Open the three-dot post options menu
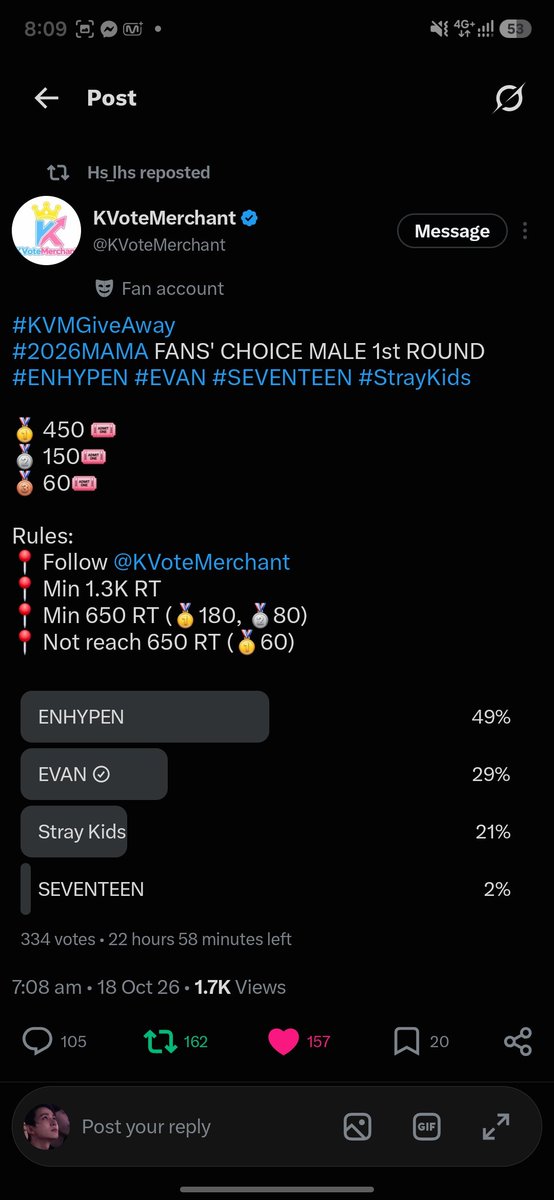 (x=523, y=231)
